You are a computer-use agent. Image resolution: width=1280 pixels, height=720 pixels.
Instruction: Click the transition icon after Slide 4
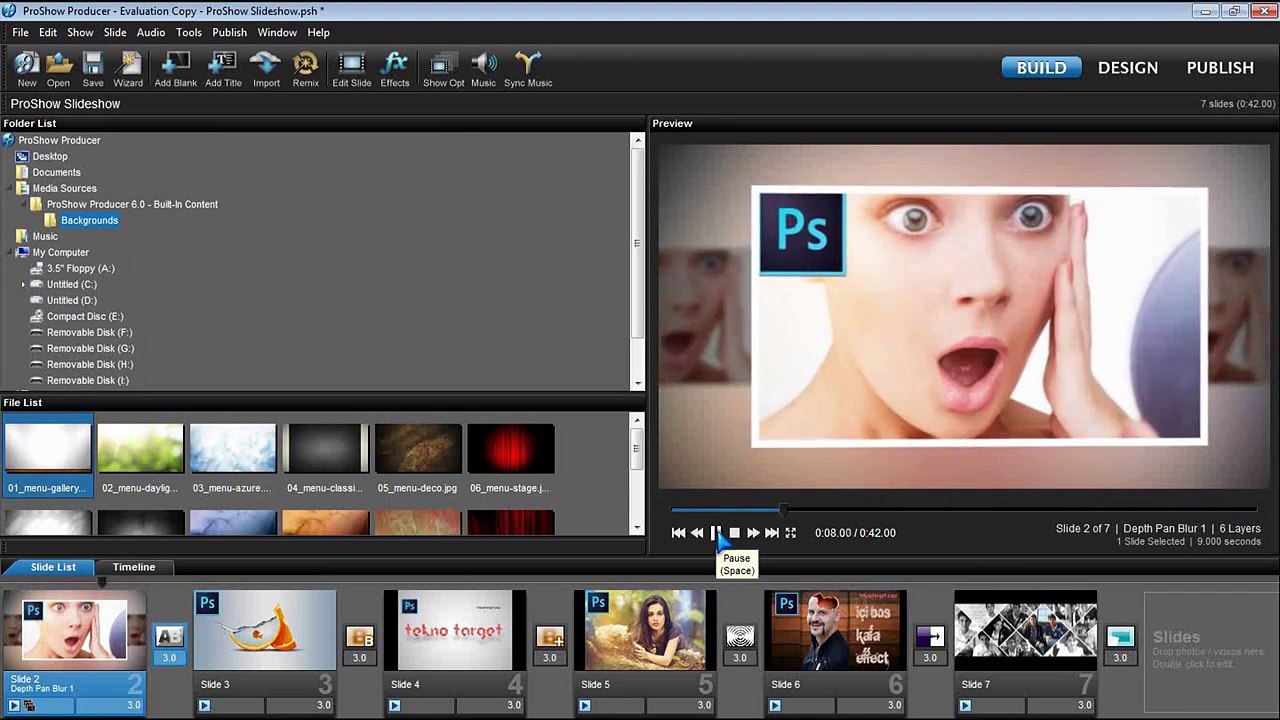click(549, 636)
